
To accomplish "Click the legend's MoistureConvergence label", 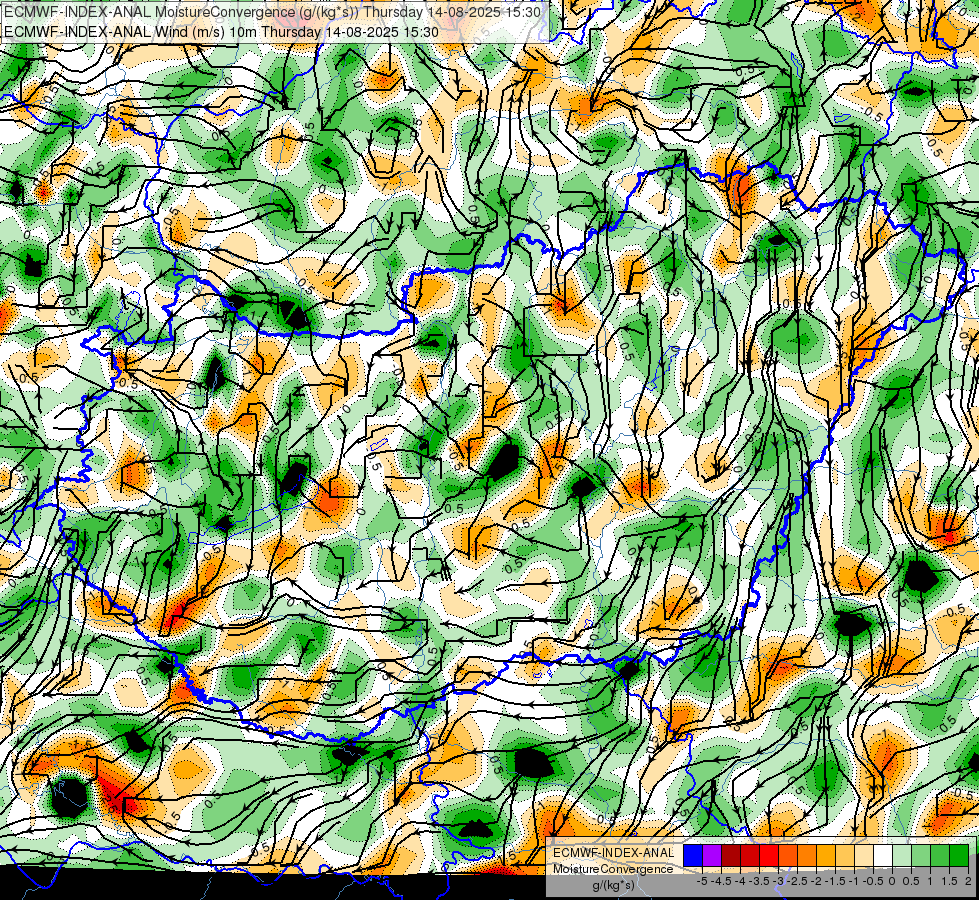I will pos(613,869).
